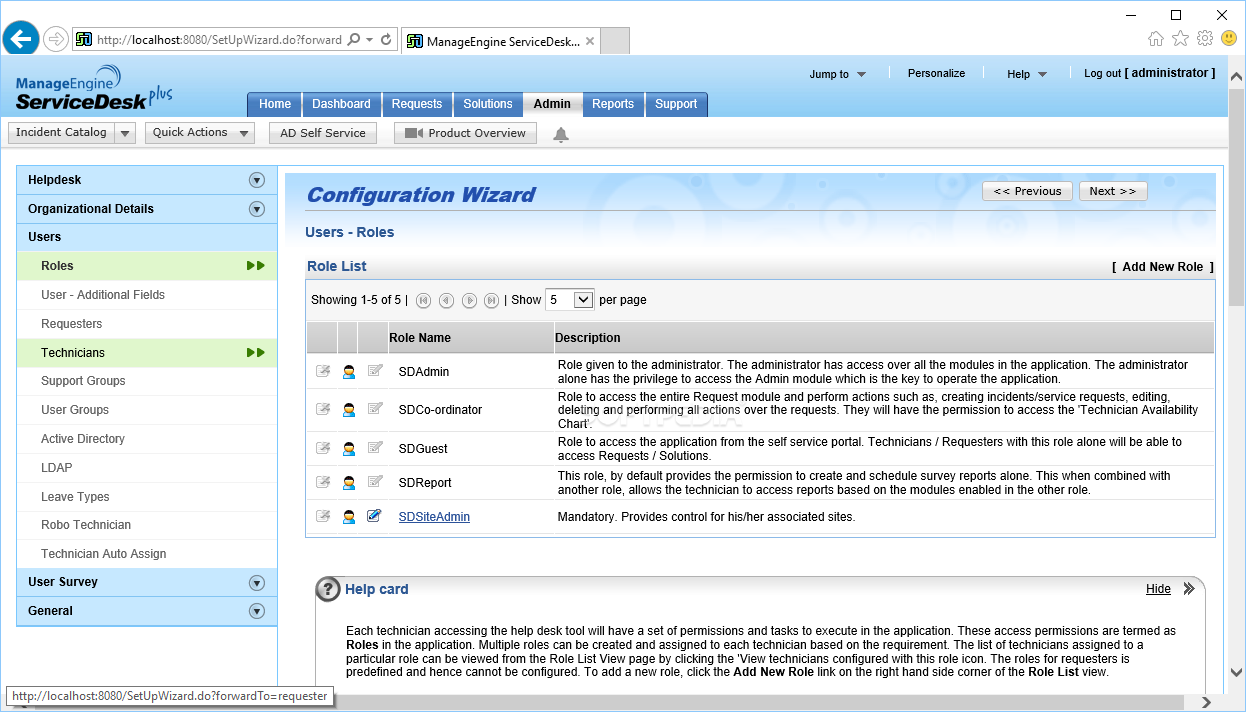View technicians assigned to SDReport role

click(x=349, y=482)
